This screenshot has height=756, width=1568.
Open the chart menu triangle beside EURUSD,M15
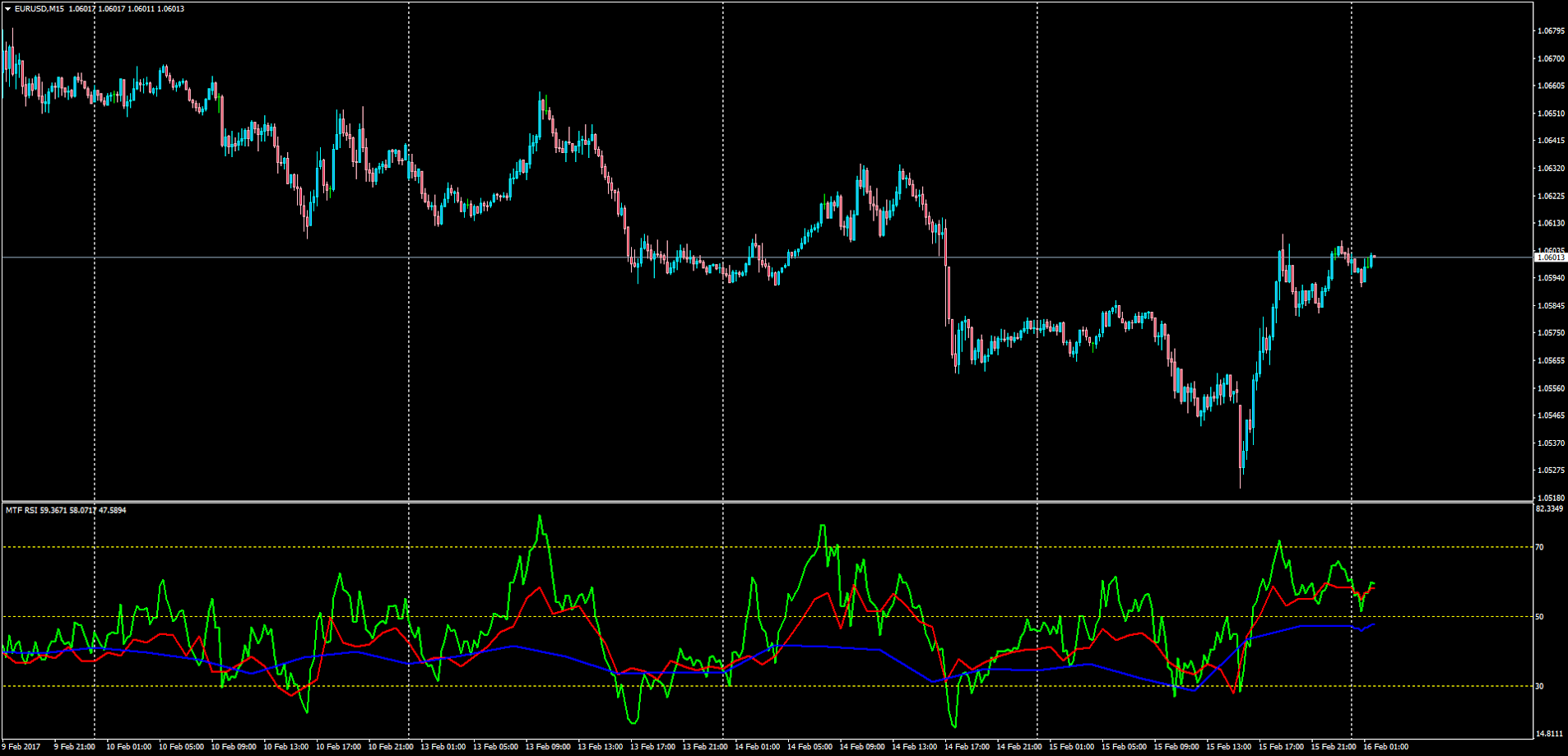(7, 9)
